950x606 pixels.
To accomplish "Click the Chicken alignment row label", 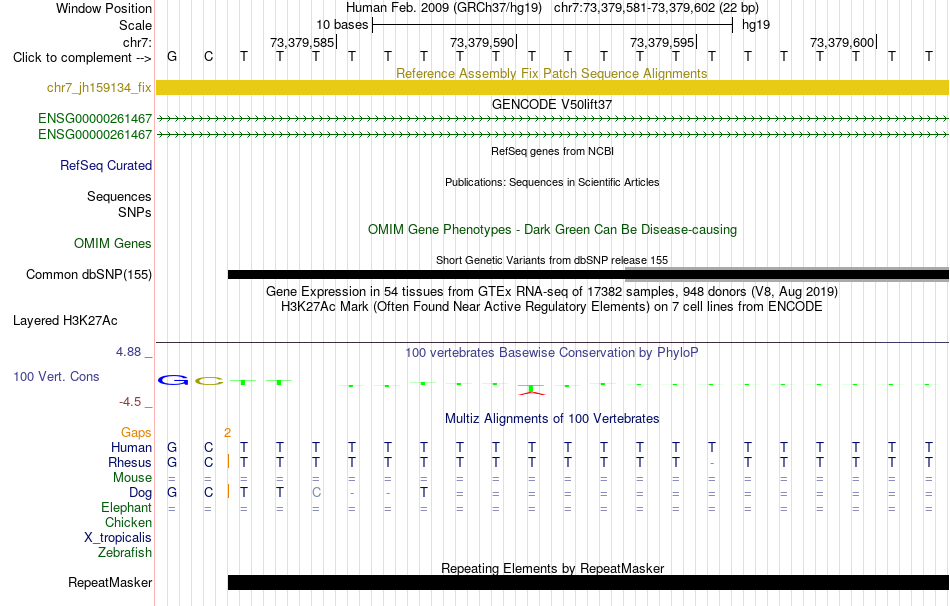I will coord(128,522).
